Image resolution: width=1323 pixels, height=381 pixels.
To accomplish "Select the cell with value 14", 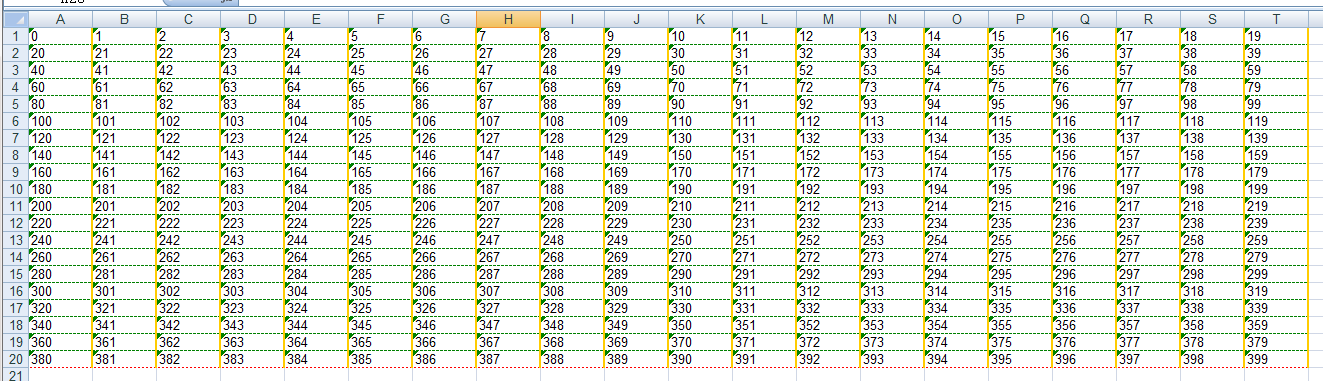I will (x=956, y=36).
